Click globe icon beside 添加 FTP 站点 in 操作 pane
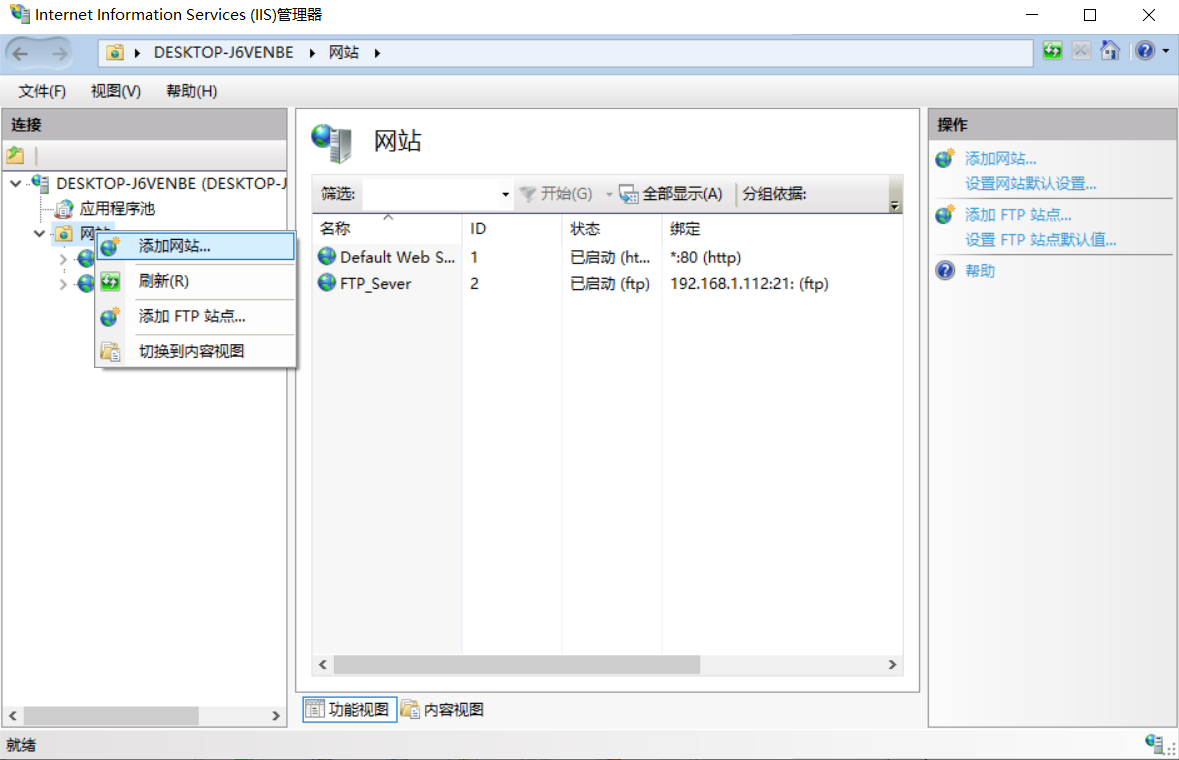This screenshot has height=760, width=1179. click(945, 215)
